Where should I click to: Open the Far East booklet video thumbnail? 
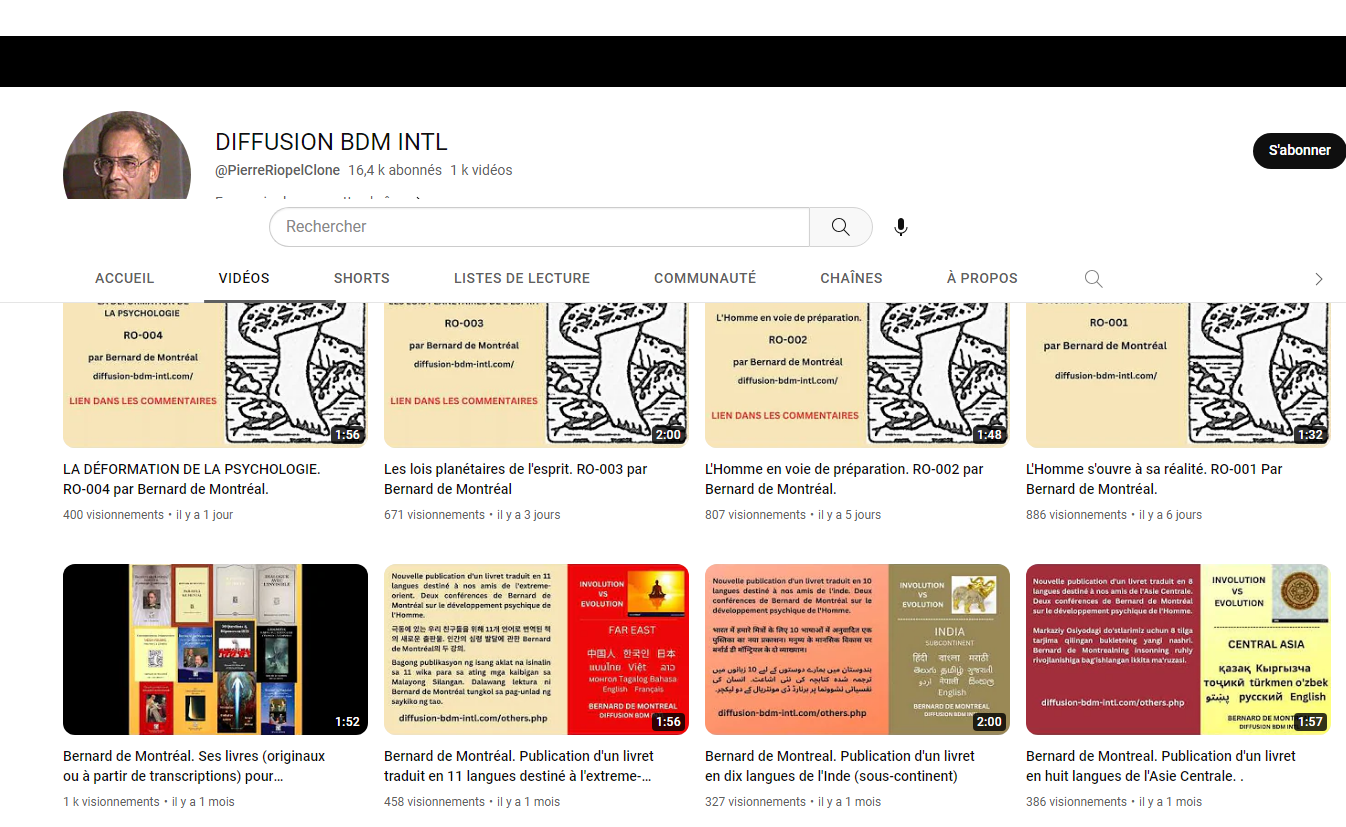point(536,649)
